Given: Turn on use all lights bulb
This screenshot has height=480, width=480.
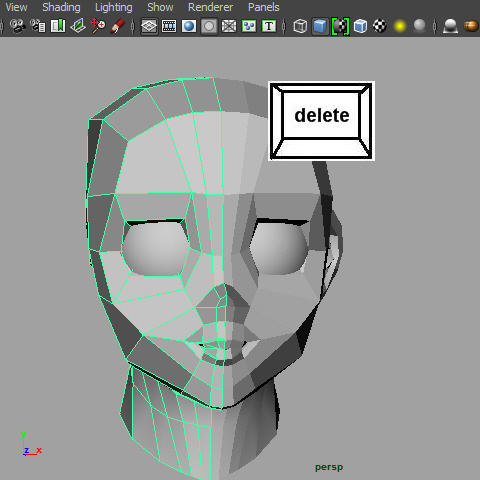Looking at the screenshot, I should 400,26.
